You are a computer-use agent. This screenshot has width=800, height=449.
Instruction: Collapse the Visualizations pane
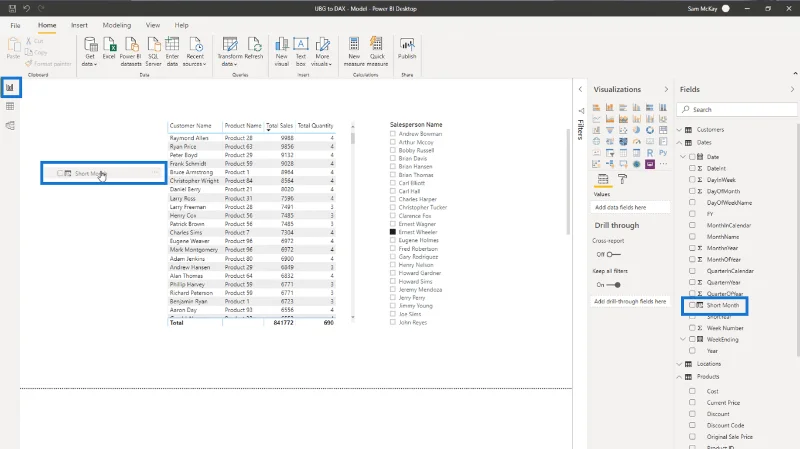coord(666,89)
